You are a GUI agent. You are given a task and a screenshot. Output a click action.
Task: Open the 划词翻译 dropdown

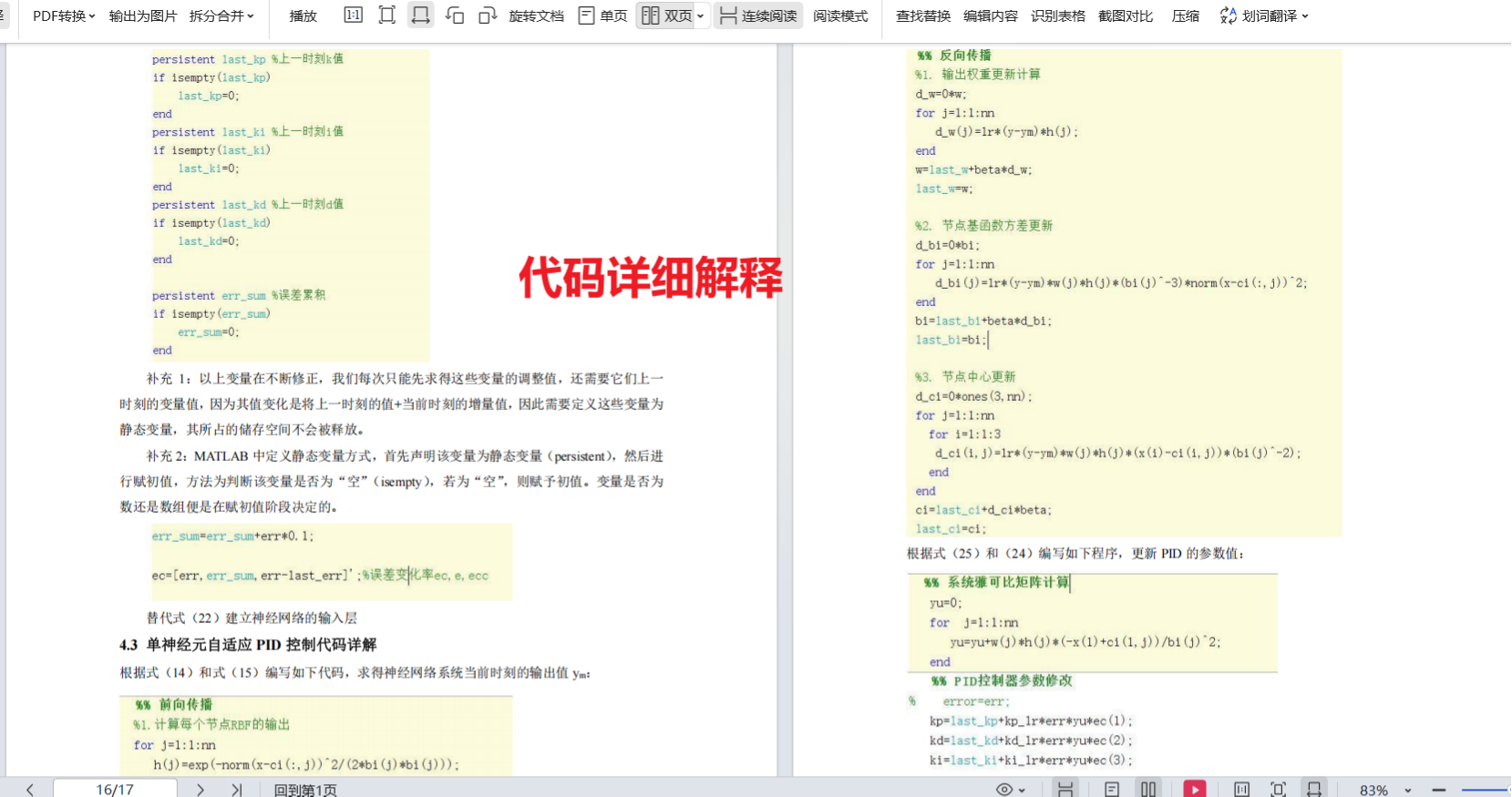(1265, 15)
